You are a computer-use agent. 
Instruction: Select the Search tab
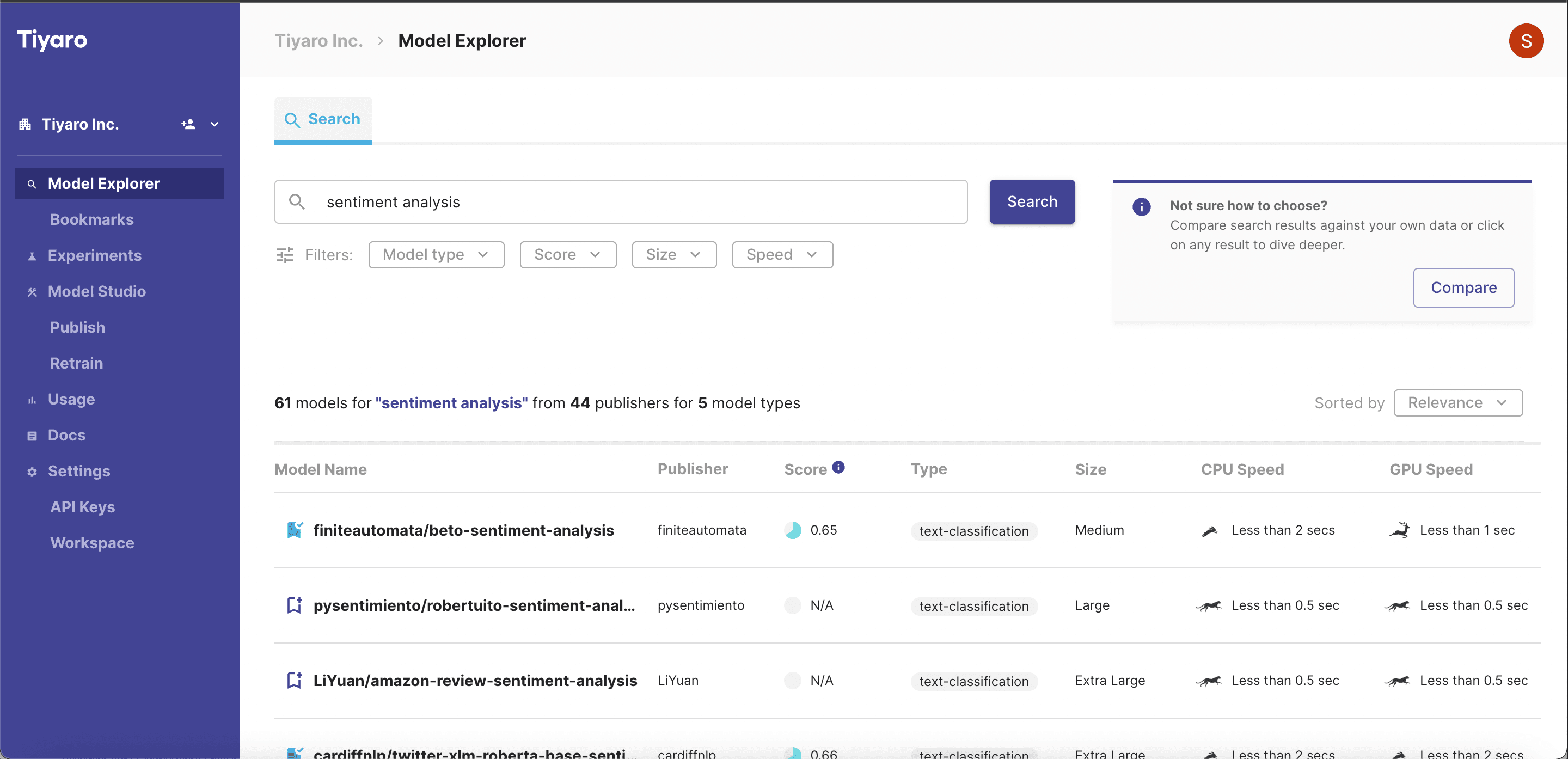pos(323,120)
